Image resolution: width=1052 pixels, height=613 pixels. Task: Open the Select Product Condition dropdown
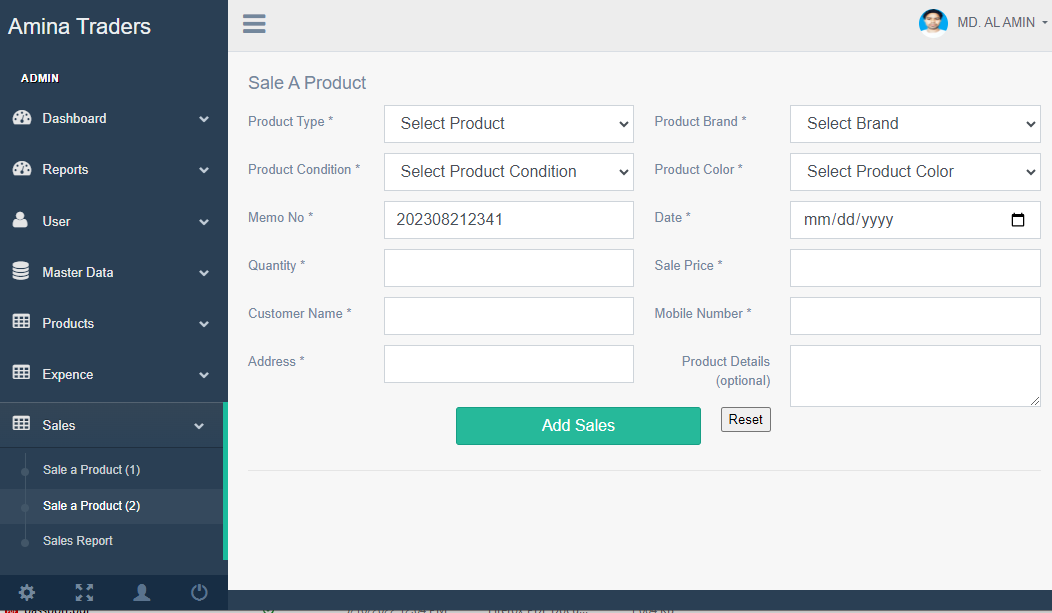[x=508, y=172]
